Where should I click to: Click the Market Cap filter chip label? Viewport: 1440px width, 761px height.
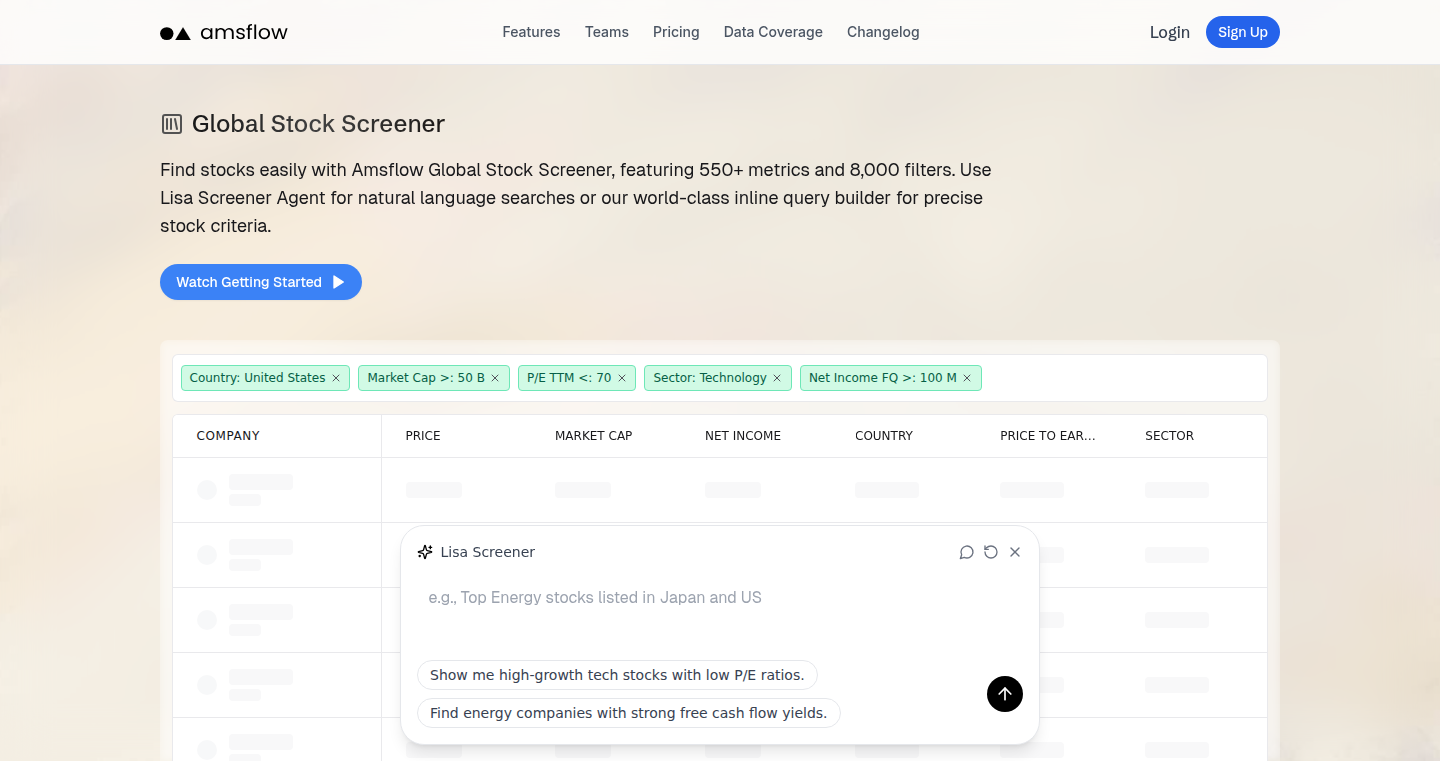[x=426, y=378]
